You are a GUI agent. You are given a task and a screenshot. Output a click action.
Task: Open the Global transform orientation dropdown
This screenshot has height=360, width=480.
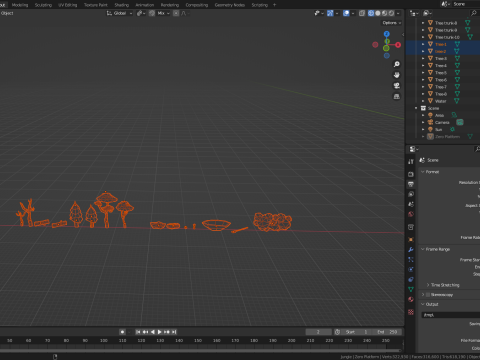pyautogui.click(x=119, y=13)
